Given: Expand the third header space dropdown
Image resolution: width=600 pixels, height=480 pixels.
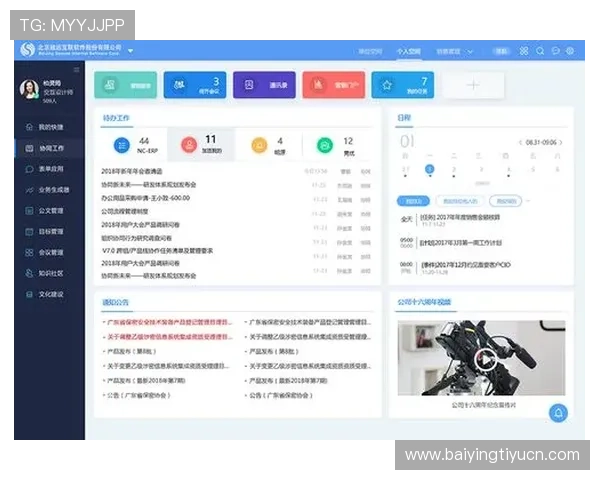Looking at the screenshot, I should 470,51.
